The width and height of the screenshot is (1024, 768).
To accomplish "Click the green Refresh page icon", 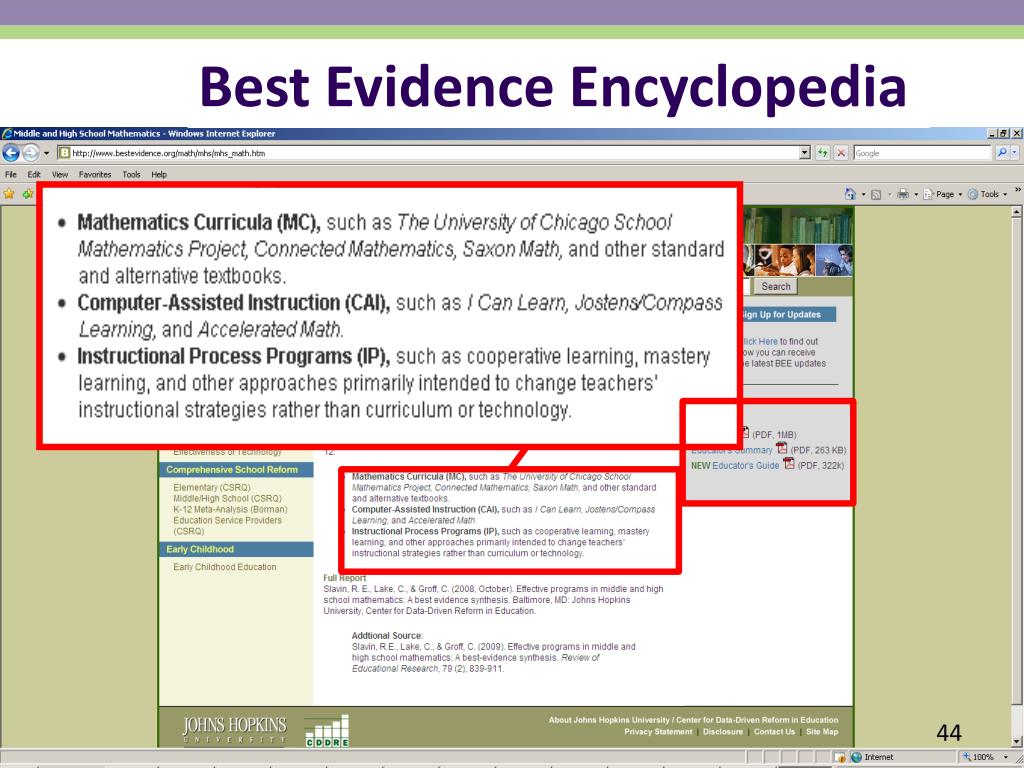I will pyautogui.click(x=823, y=153).
